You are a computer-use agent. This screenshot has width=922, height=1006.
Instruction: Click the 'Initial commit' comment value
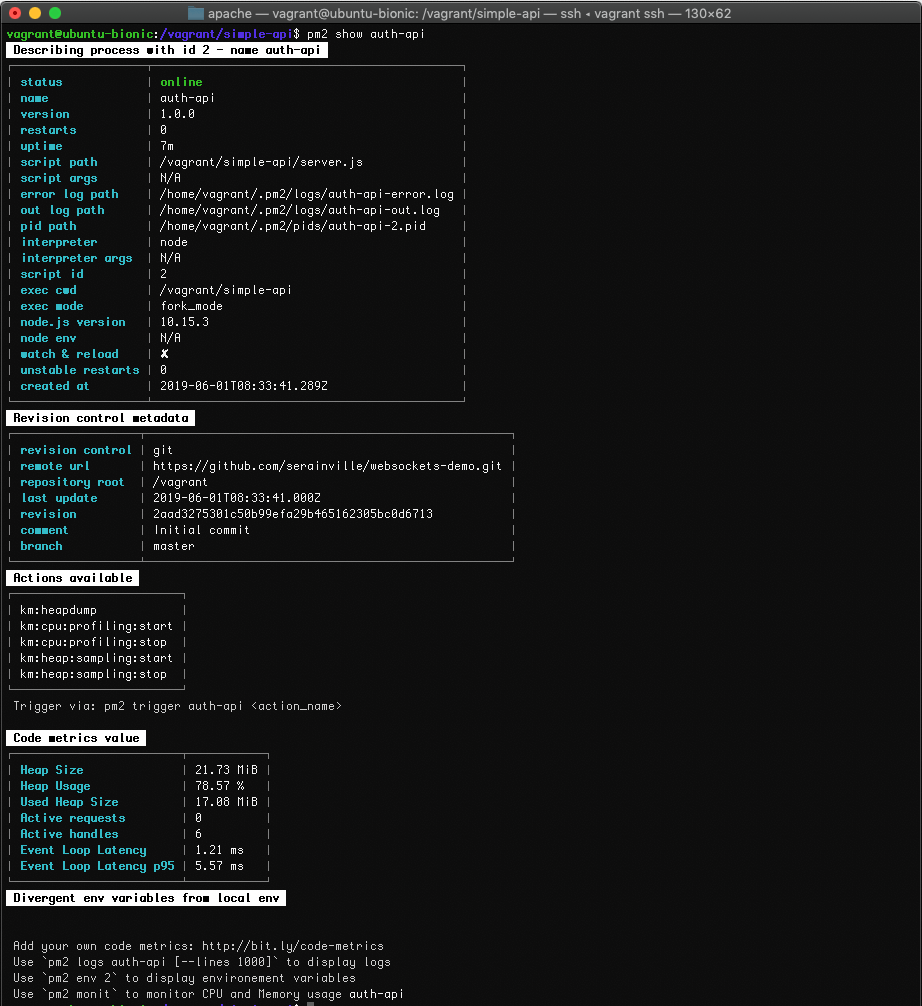click(x=201, y=531)
